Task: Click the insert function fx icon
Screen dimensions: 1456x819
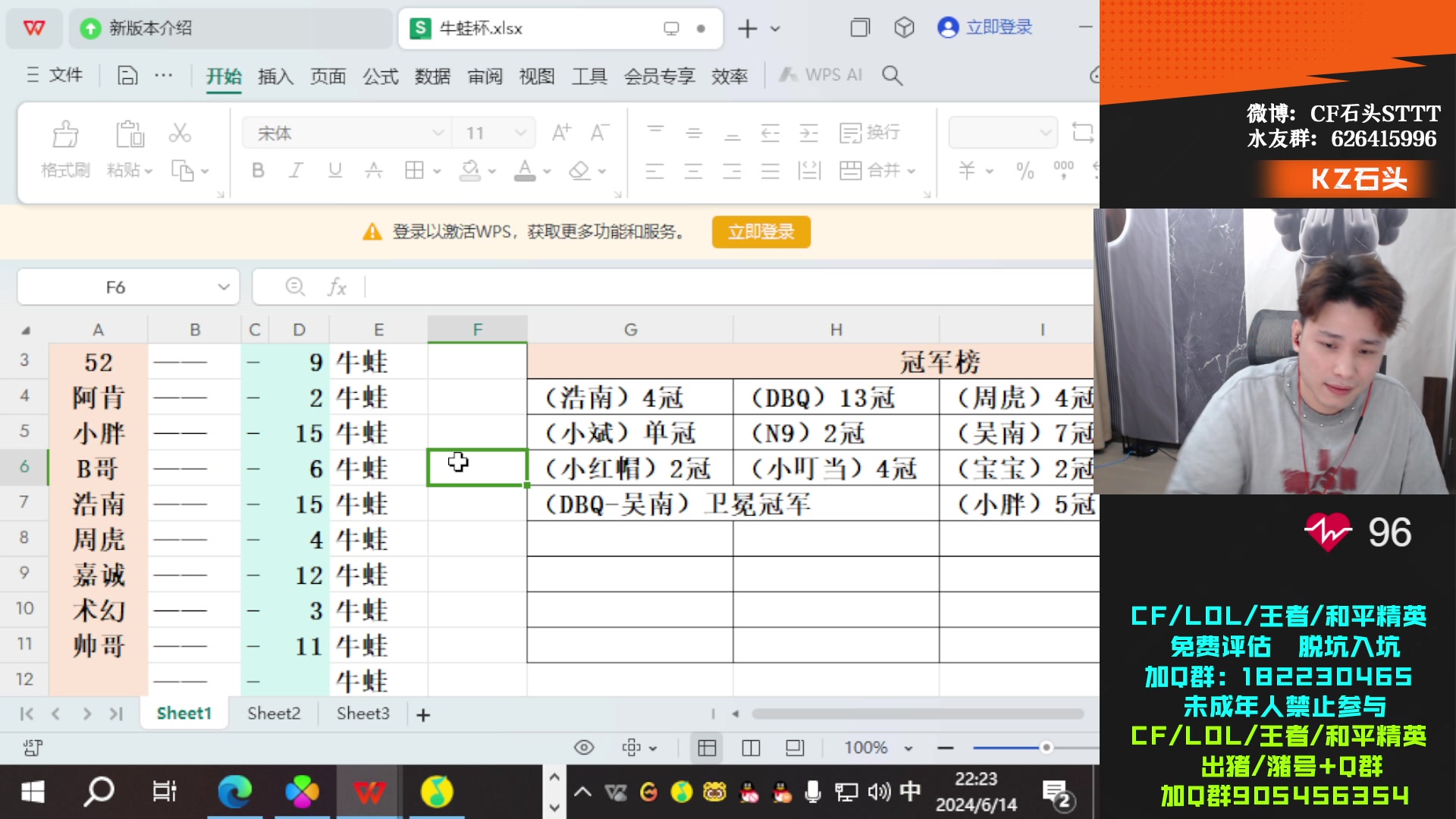Action: (x=337, y=287)
